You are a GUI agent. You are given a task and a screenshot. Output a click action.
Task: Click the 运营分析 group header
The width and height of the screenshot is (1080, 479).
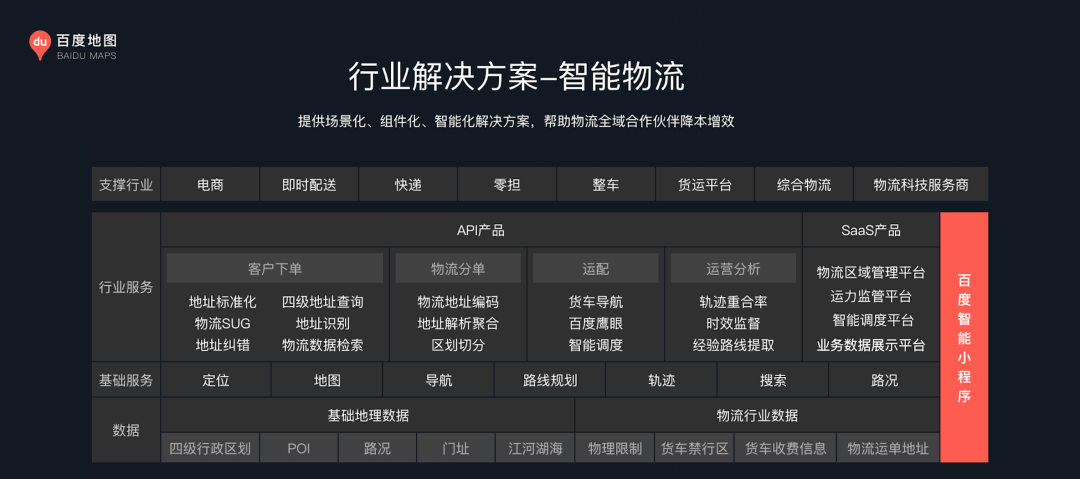click(x=734, y=268)
